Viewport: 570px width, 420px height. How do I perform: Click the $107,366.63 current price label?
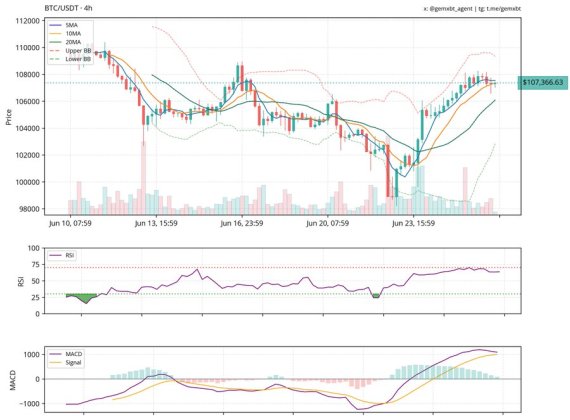pos(542,82)
